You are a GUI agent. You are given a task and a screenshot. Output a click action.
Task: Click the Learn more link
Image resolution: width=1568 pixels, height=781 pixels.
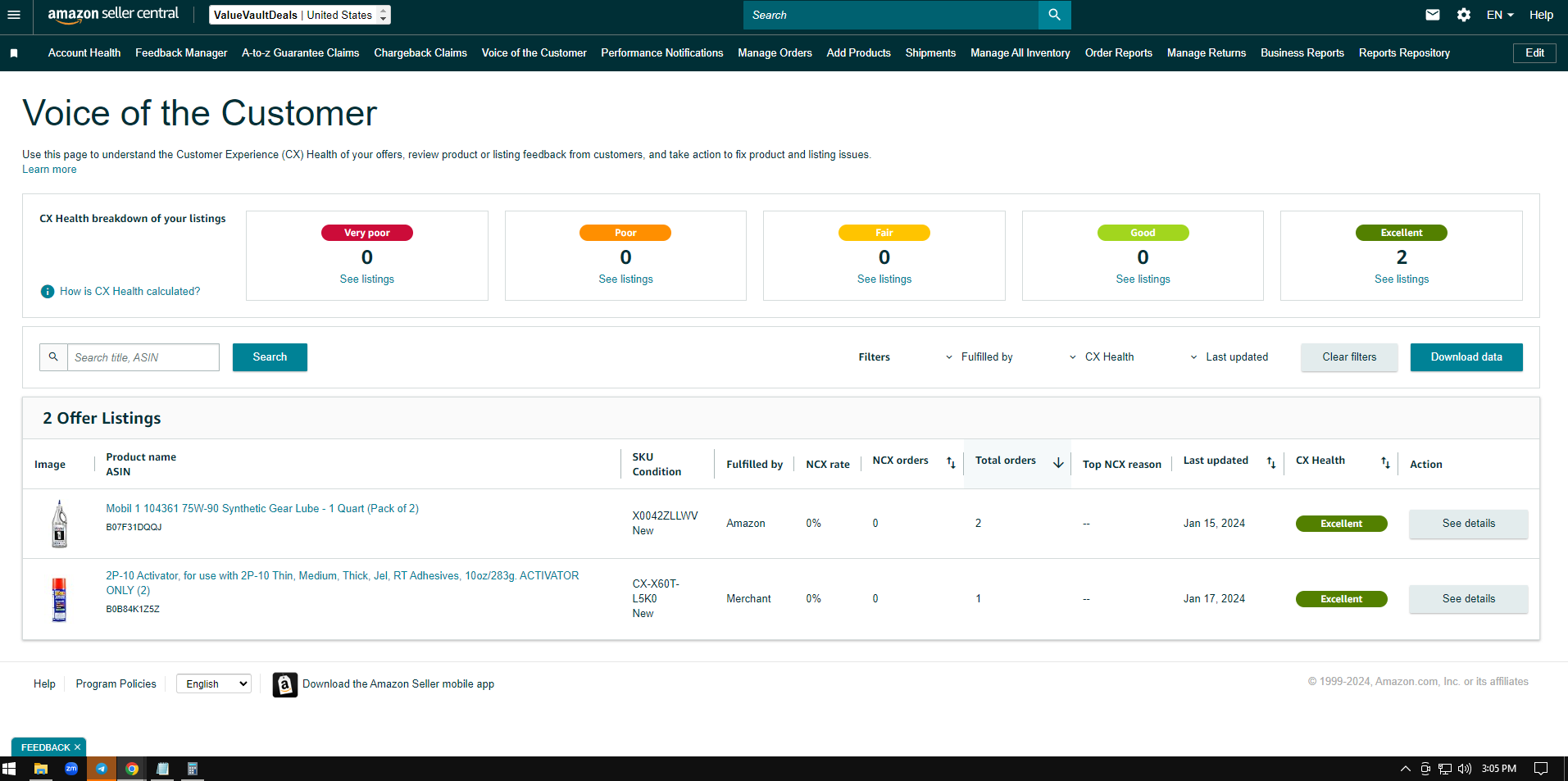(49, 170)
